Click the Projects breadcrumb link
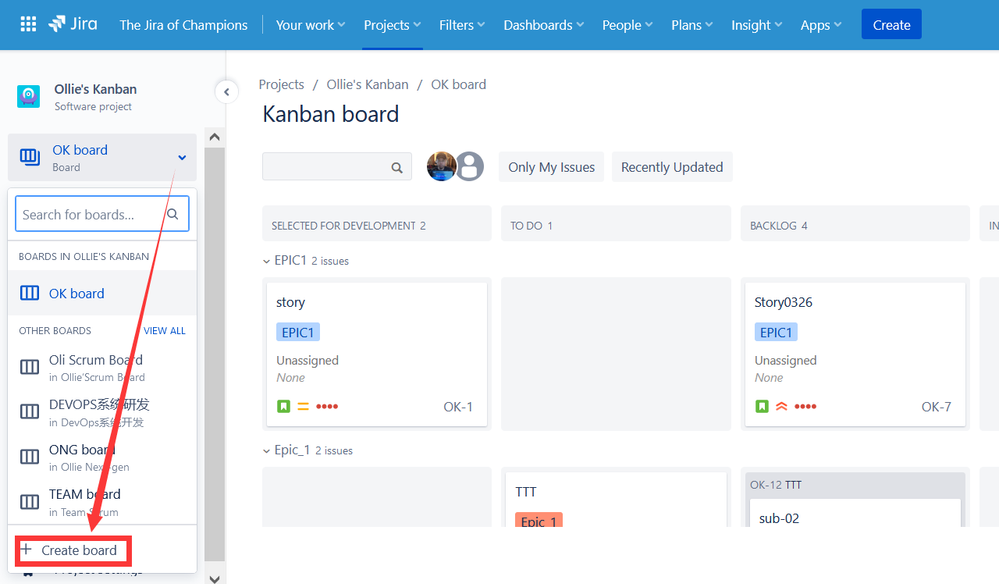This screenshot has height=584, width=999. pos(281,84)
